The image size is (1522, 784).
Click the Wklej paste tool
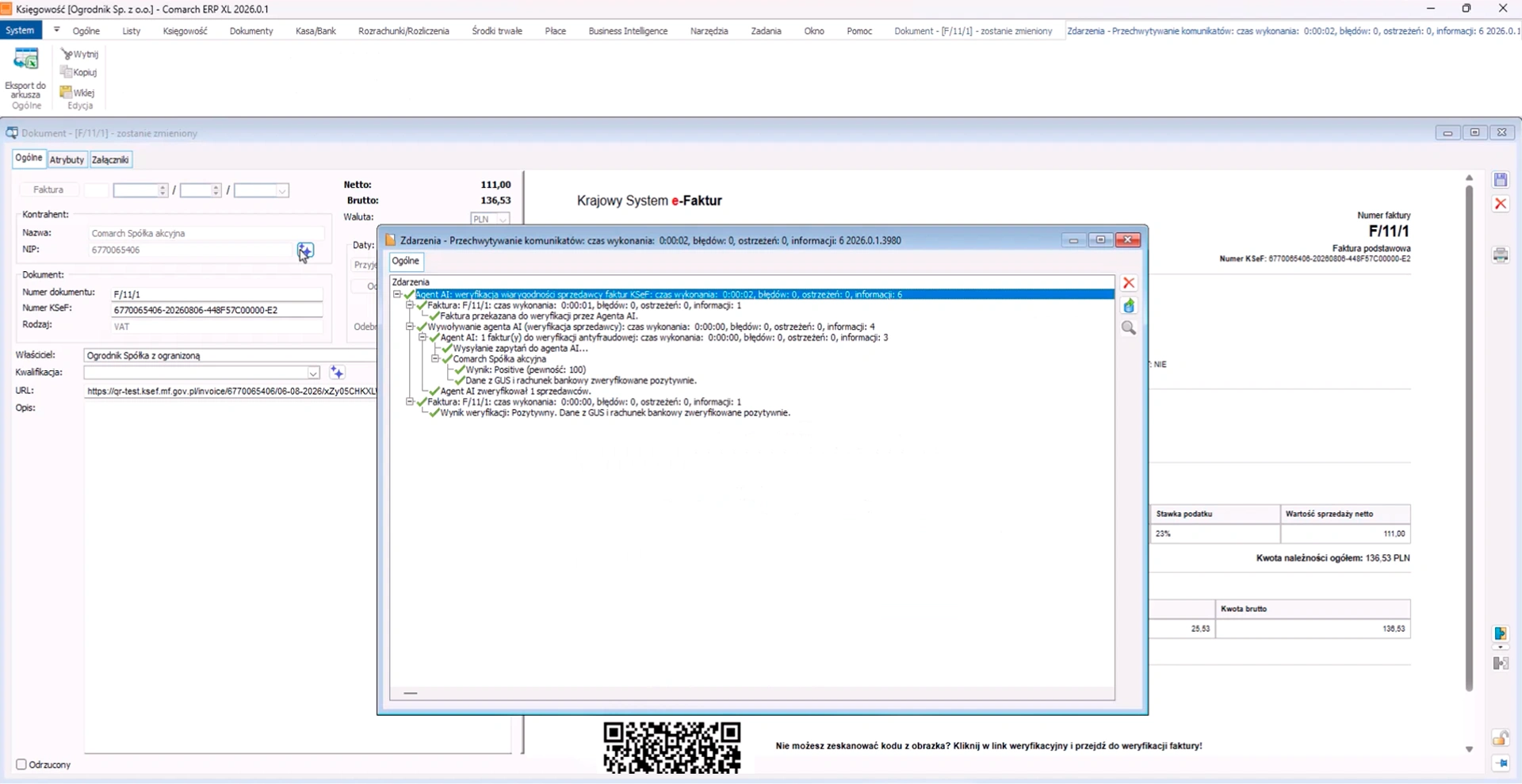point(78,92)
